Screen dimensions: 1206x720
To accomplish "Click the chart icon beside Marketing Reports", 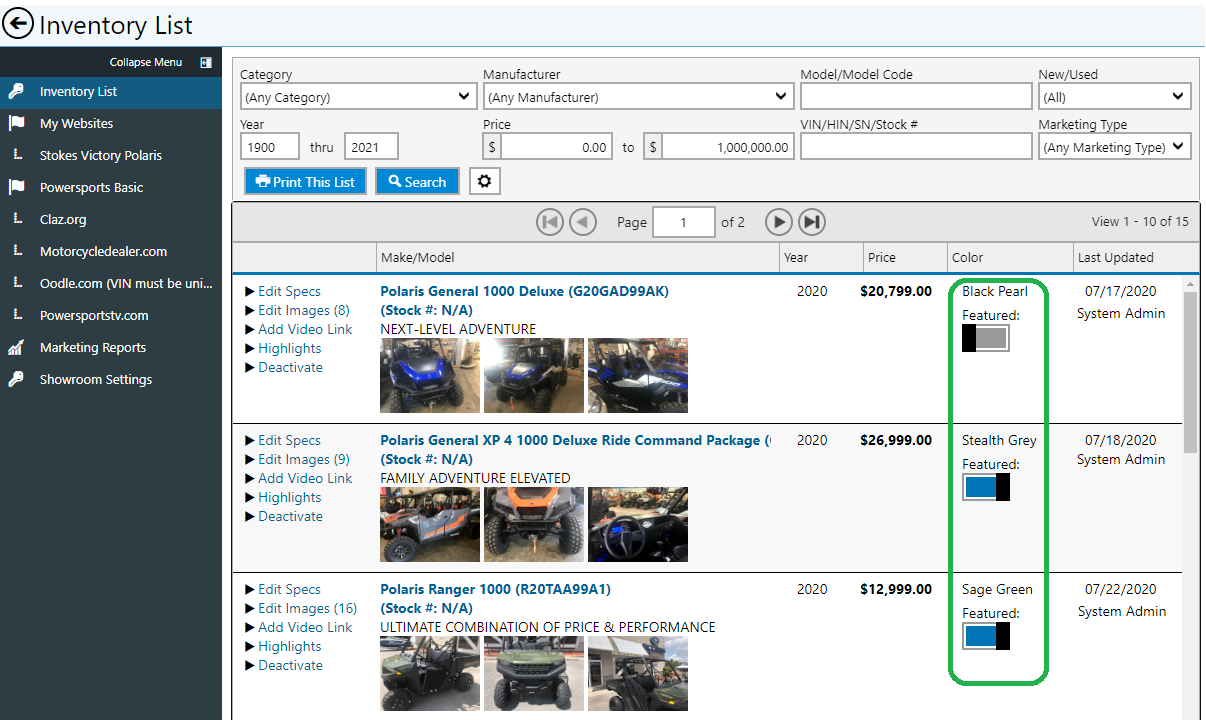I will [16, 347].
